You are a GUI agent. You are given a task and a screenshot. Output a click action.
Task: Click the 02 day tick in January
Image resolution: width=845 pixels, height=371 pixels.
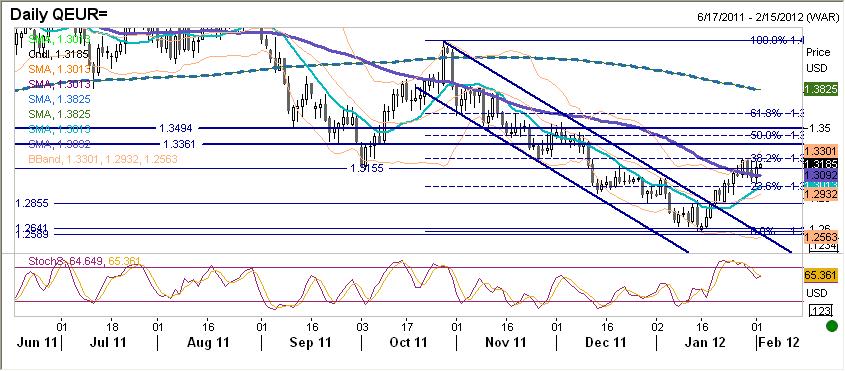pyautogui.click(x=657, y=327)
